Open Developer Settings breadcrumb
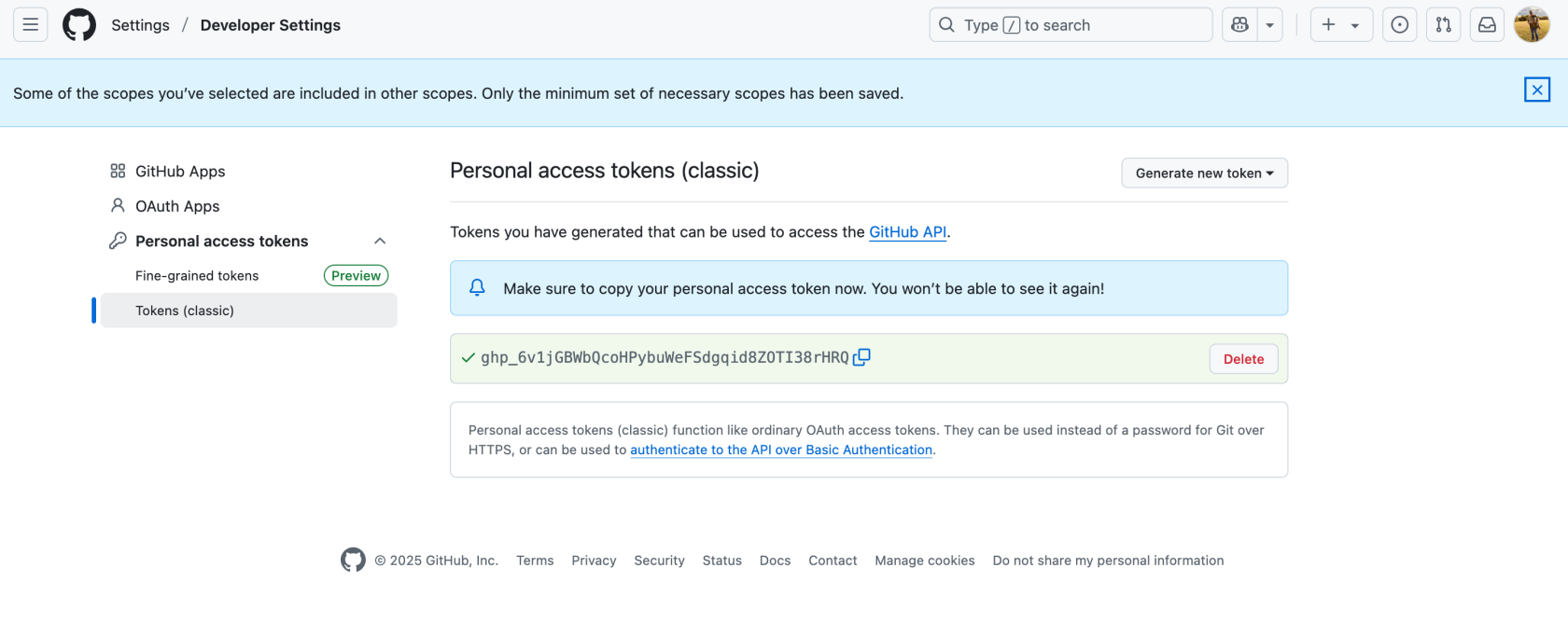The image size is (1568, 637). point(271,25)
